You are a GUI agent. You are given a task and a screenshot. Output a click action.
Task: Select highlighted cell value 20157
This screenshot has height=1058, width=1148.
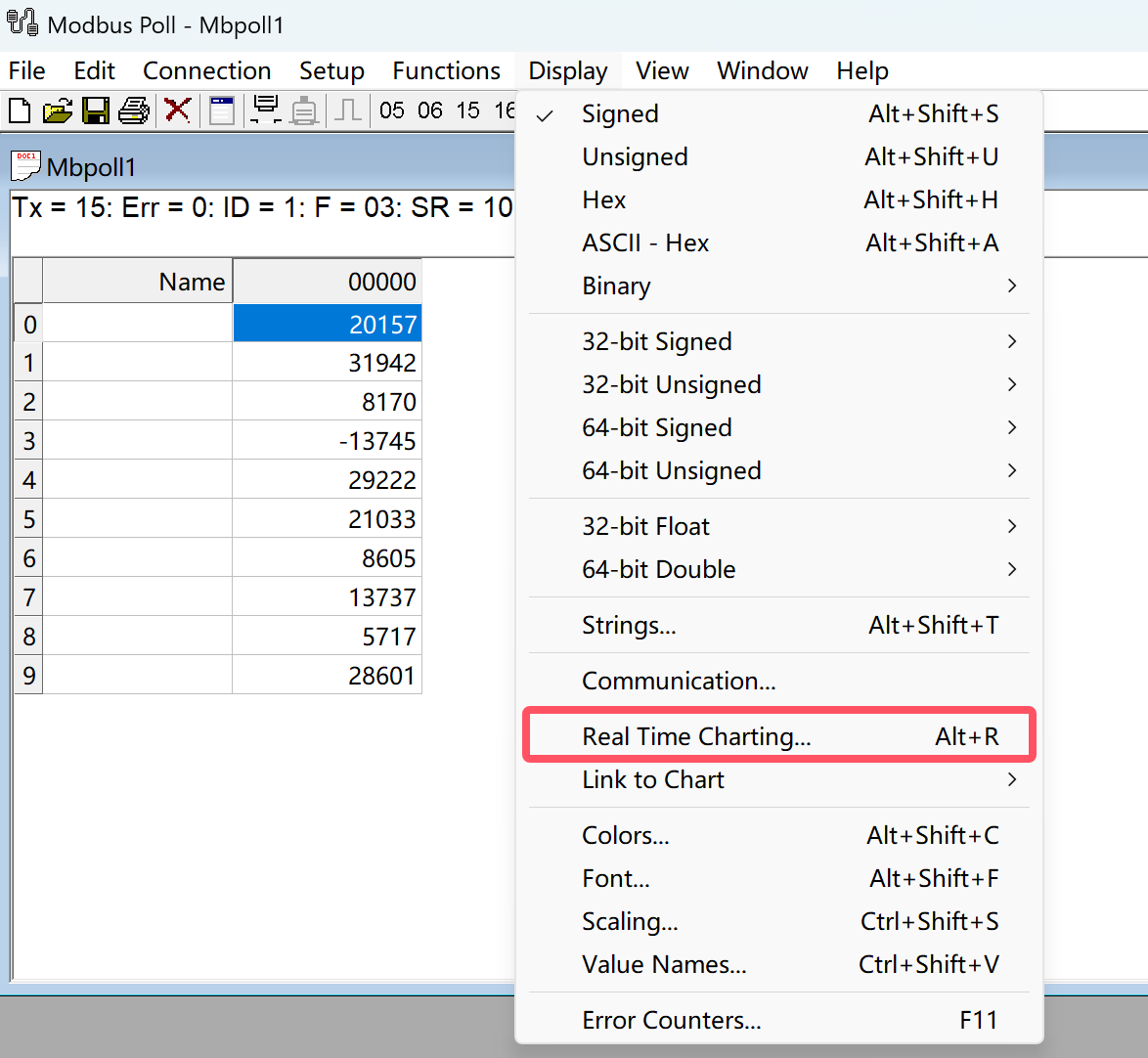click(x=328, y=324)
